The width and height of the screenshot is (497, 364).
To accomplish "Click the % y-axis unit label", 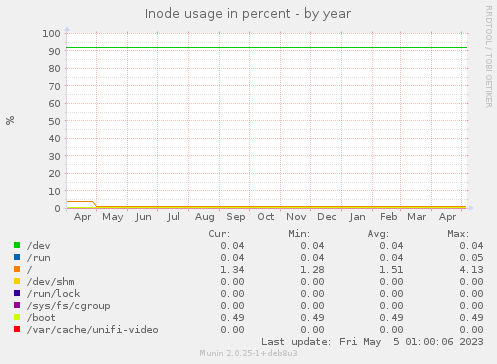I will tap(10, 120).
